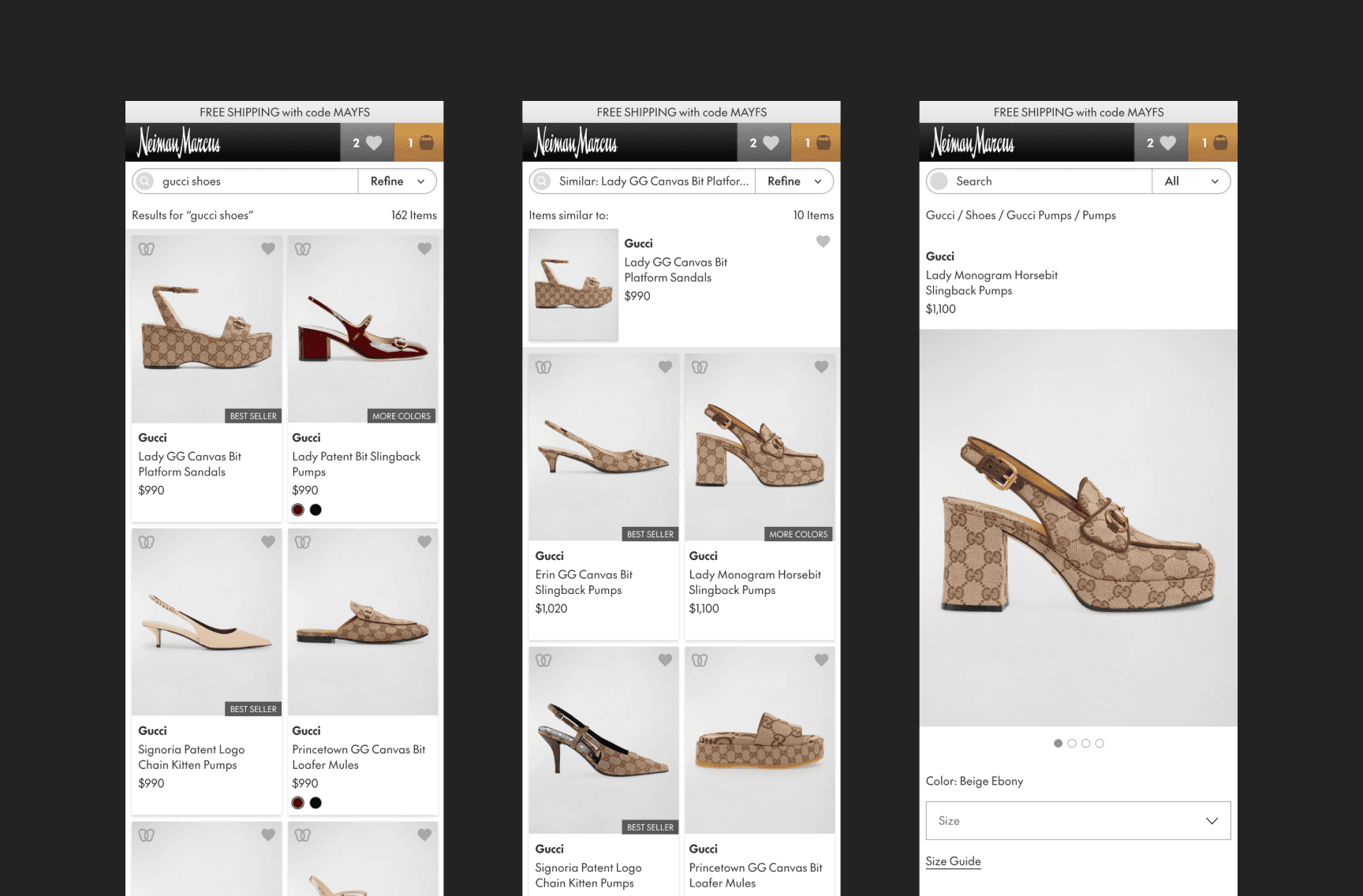
Task: Favorite Lady Monogram Horsebit card on similar screen
Action: 821,368
